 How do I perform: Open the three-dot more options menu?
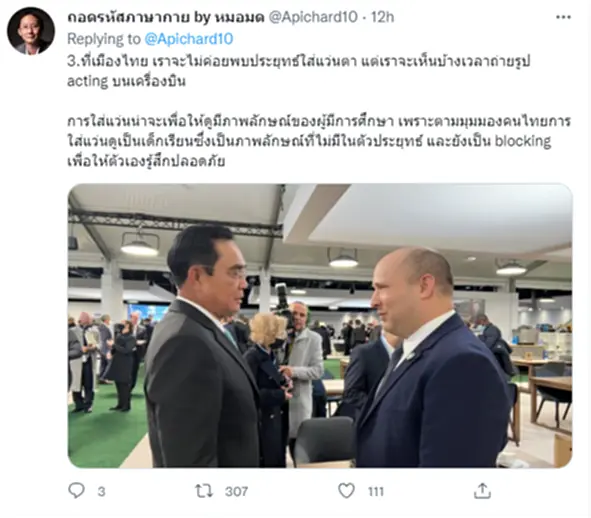point(563,17)
